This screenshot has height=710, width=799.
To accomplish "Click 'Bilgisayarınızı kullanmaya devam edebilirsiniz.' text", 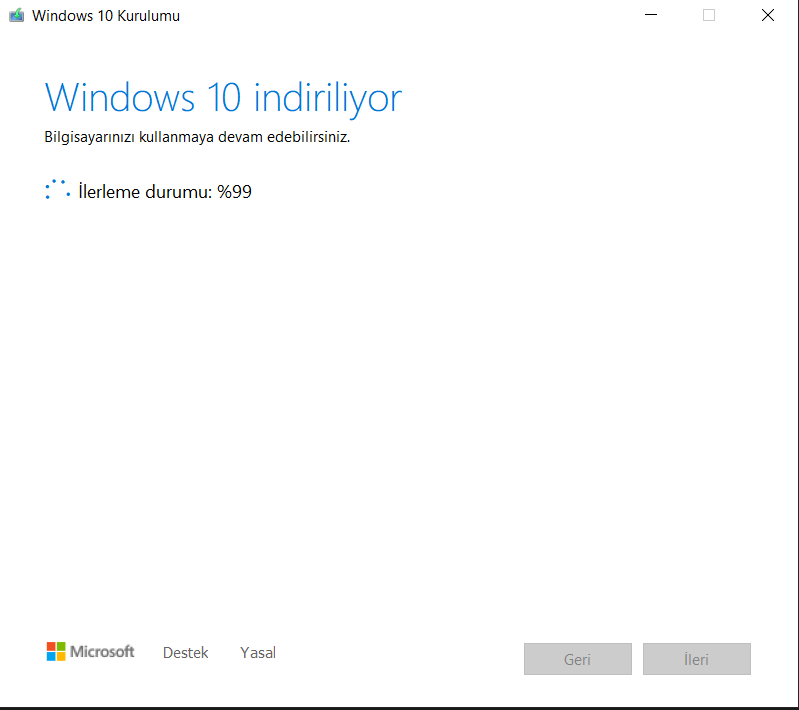I will click(x=197, y=137).
